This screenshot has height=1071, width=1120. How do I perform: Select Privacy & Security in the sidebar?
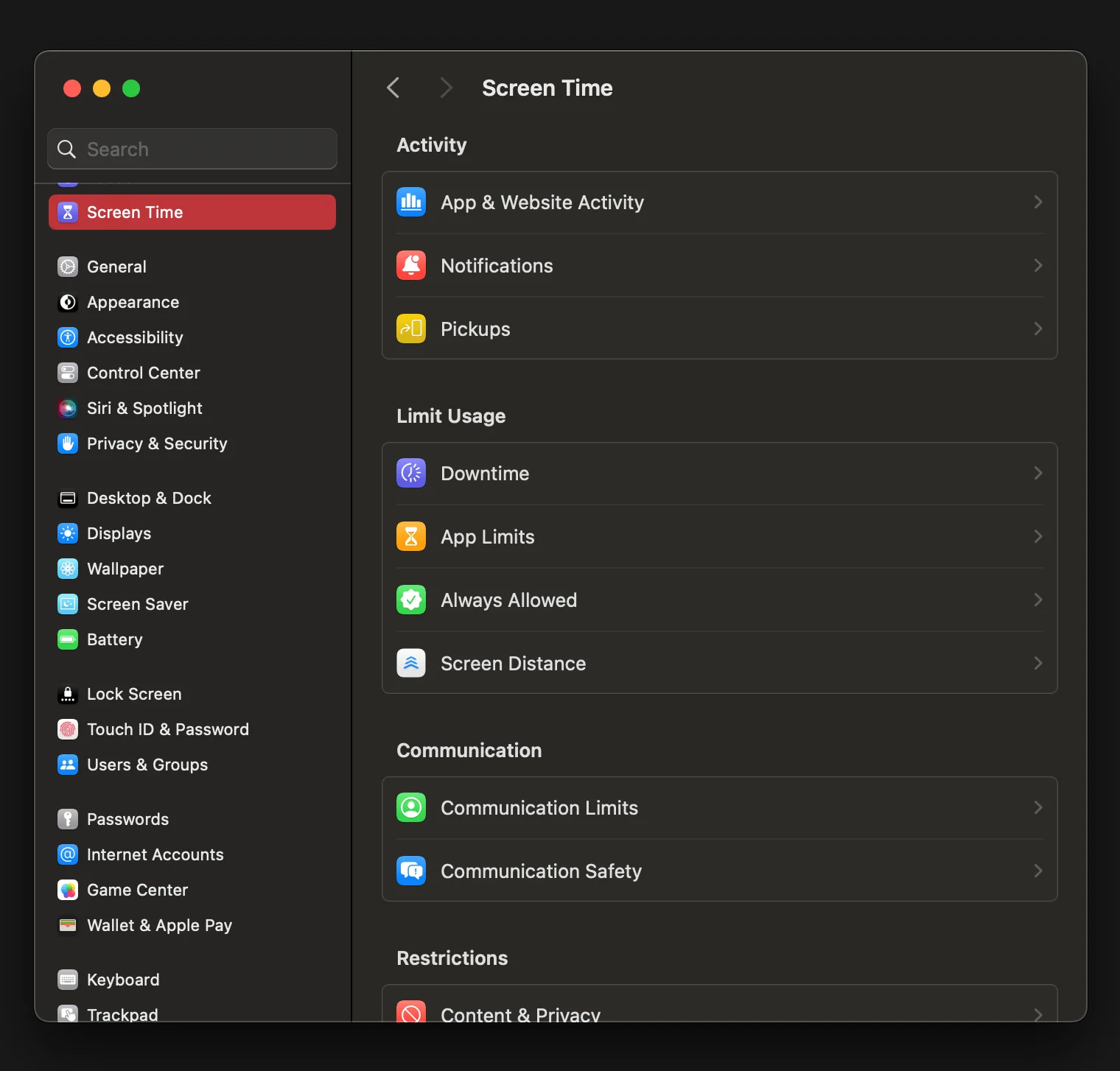pos(156,443)
